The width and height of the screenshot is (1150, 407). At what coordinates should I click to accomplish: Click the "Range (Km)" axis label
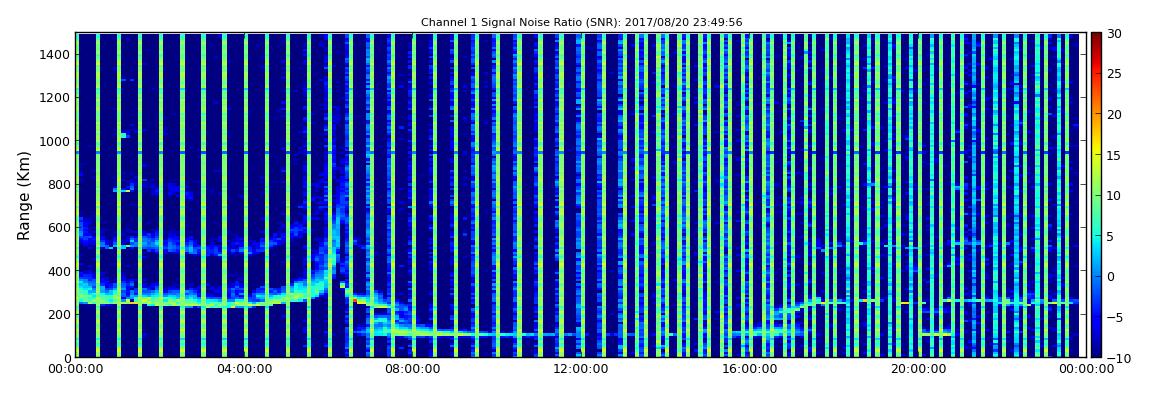[23, 195]
